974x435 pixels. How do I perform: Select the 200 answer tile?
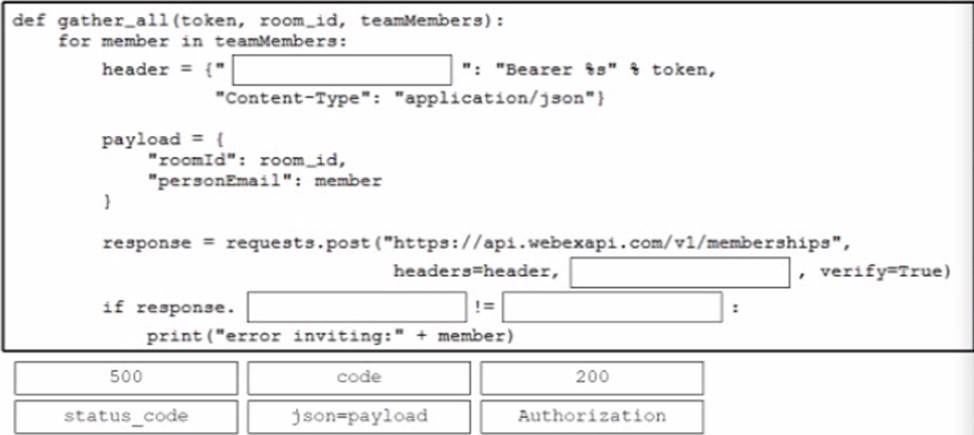pyautogui.click(x=591, y=378)
